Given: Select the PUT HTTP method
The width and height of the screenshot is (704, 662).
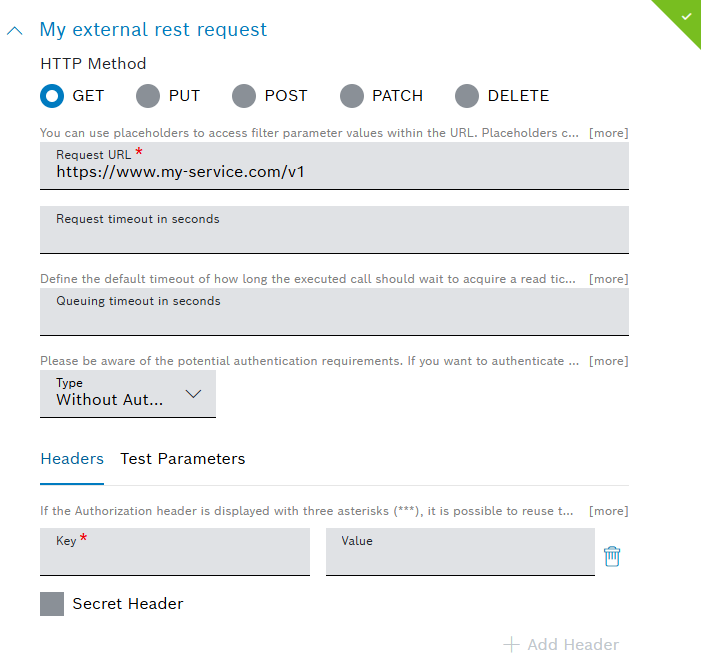Looking at the screenshot, I should click(148, 96).
